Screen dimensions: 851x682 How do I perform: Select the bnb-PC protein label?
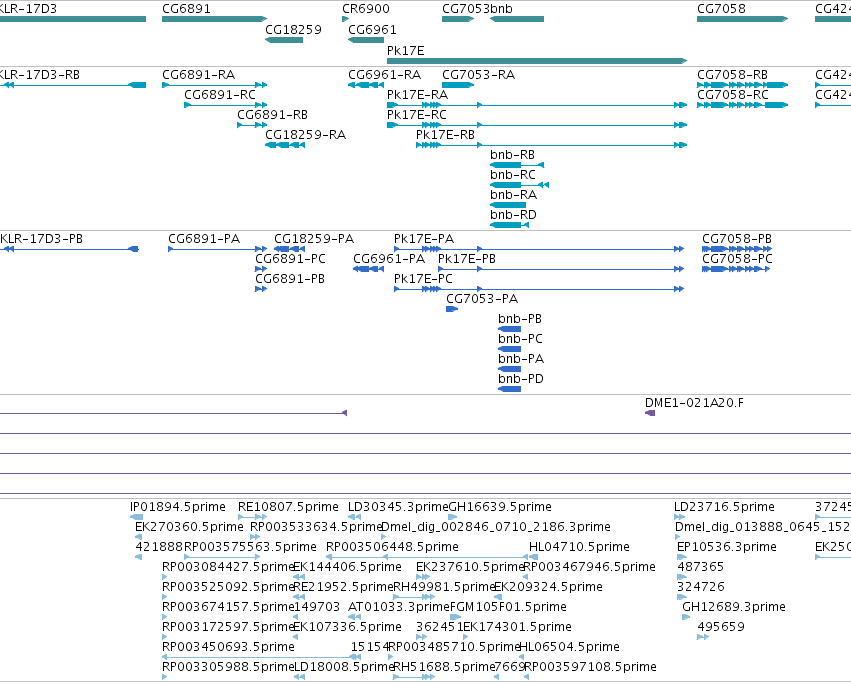[520, 339]
